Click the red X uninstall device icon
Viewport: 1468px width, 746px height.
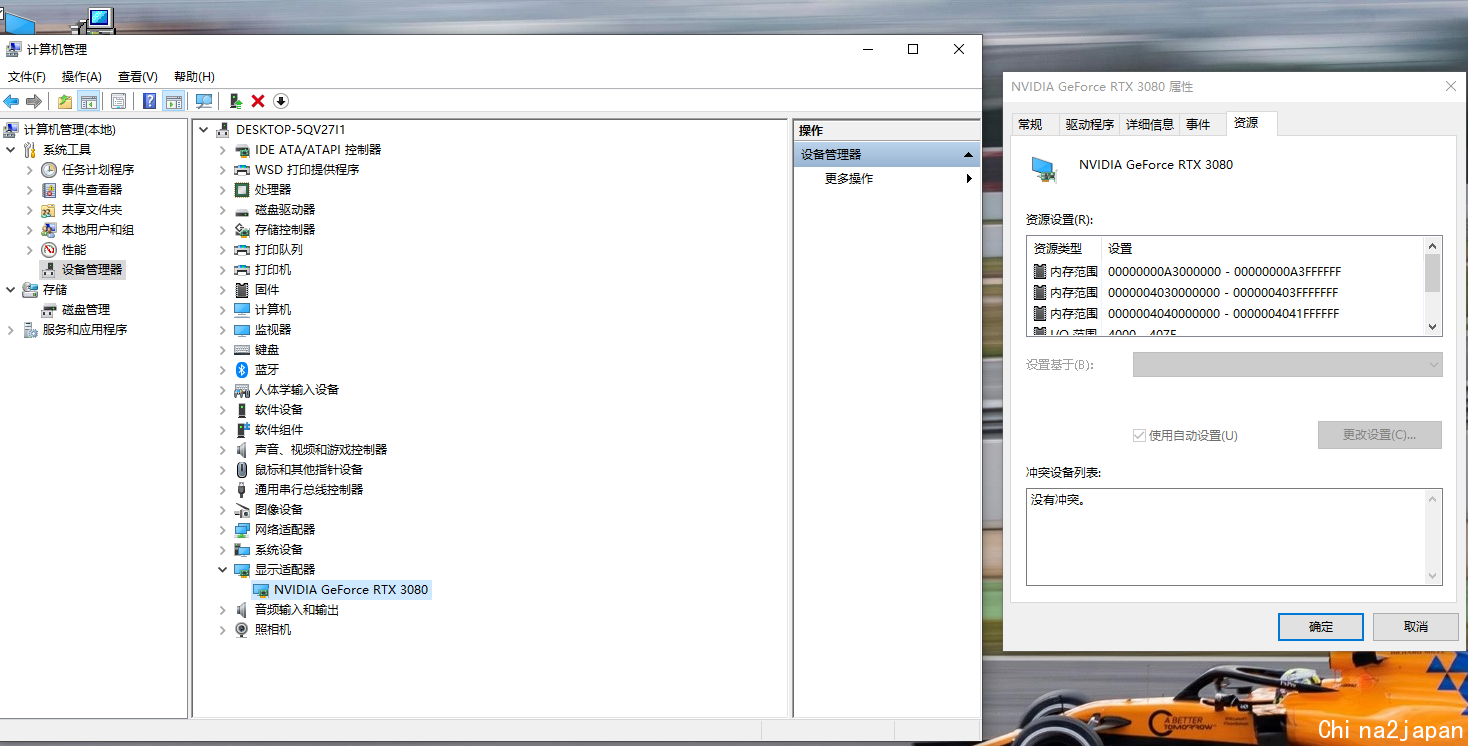(258, 101)
